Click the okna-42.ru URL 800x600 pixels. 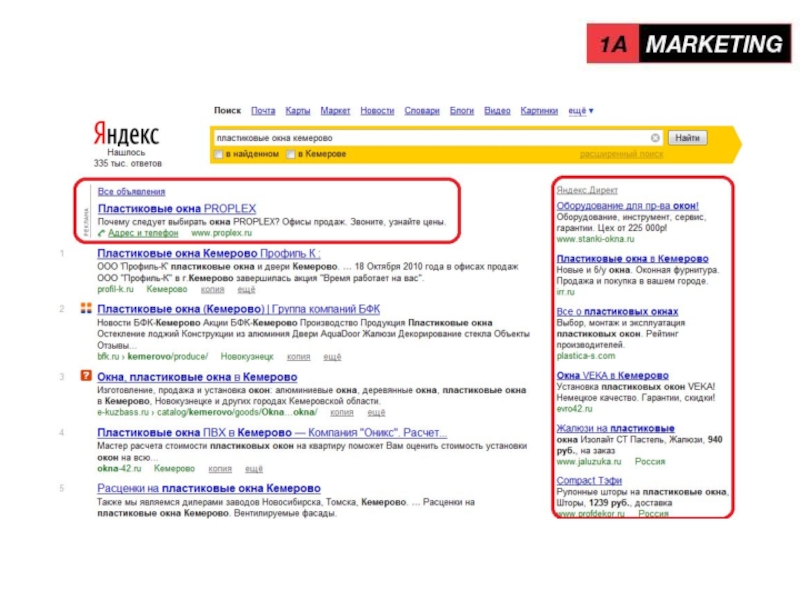coord(119,468)
